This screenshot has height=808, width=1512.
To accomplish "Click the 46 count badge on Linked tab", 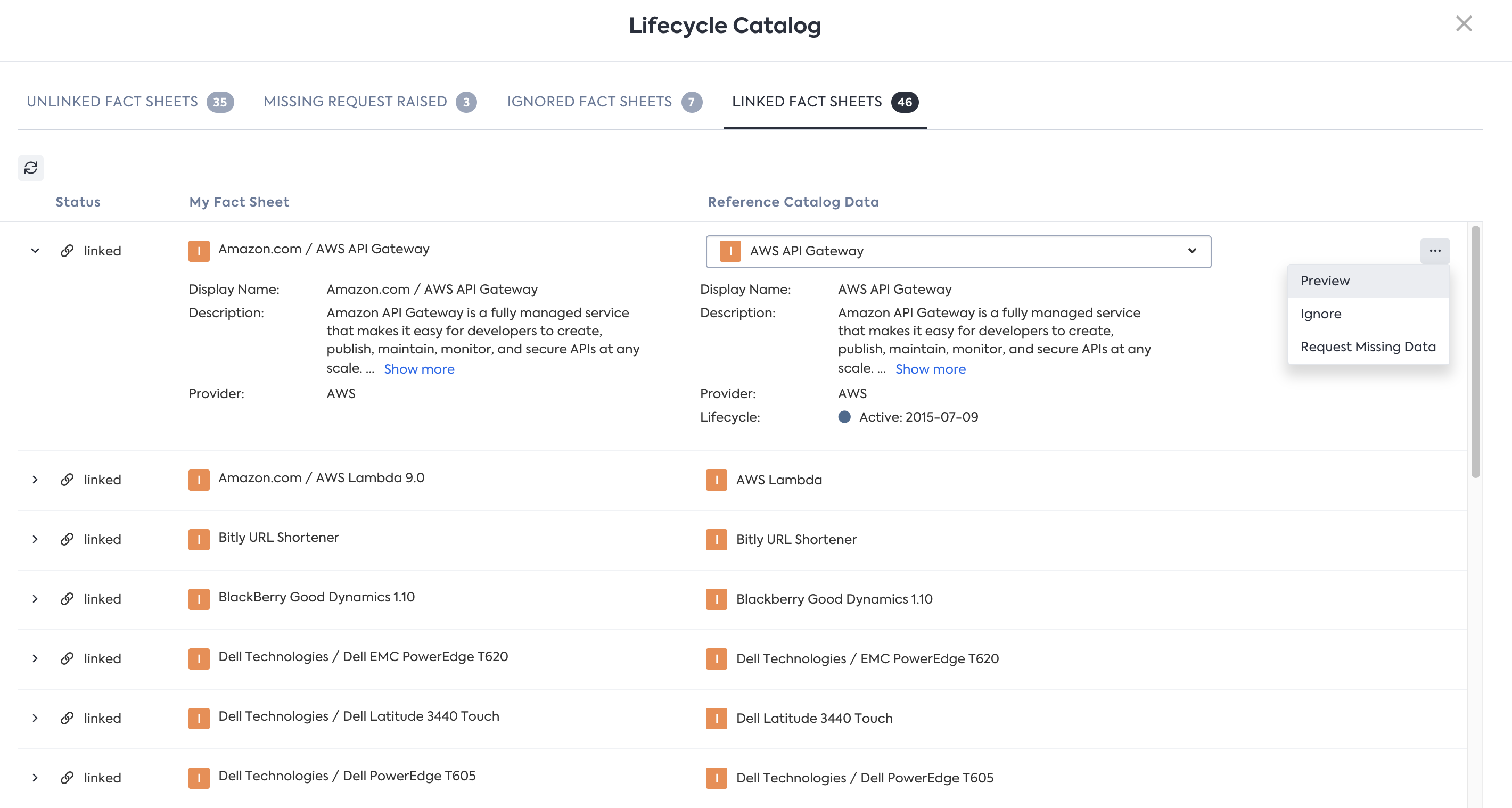I will [x=905, y=102].
